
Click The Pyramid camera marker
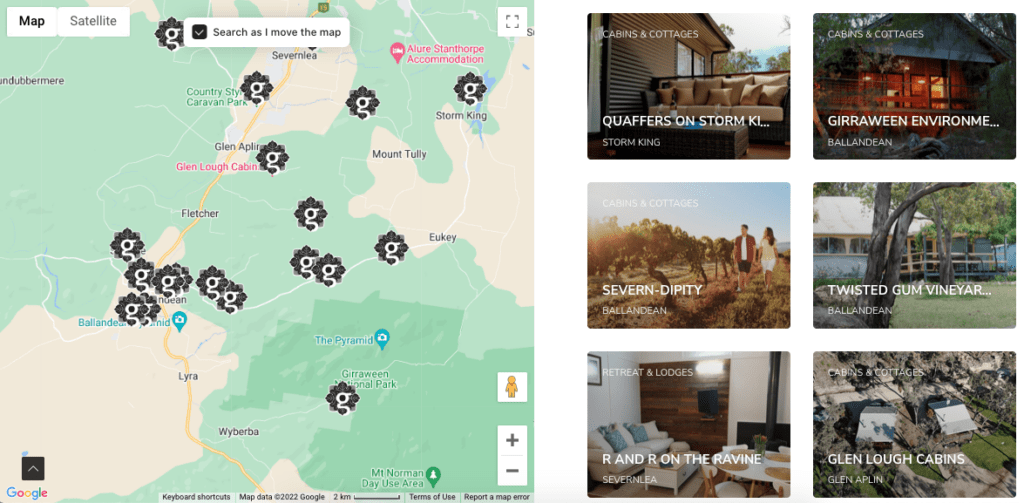click(x=383, y=338)
